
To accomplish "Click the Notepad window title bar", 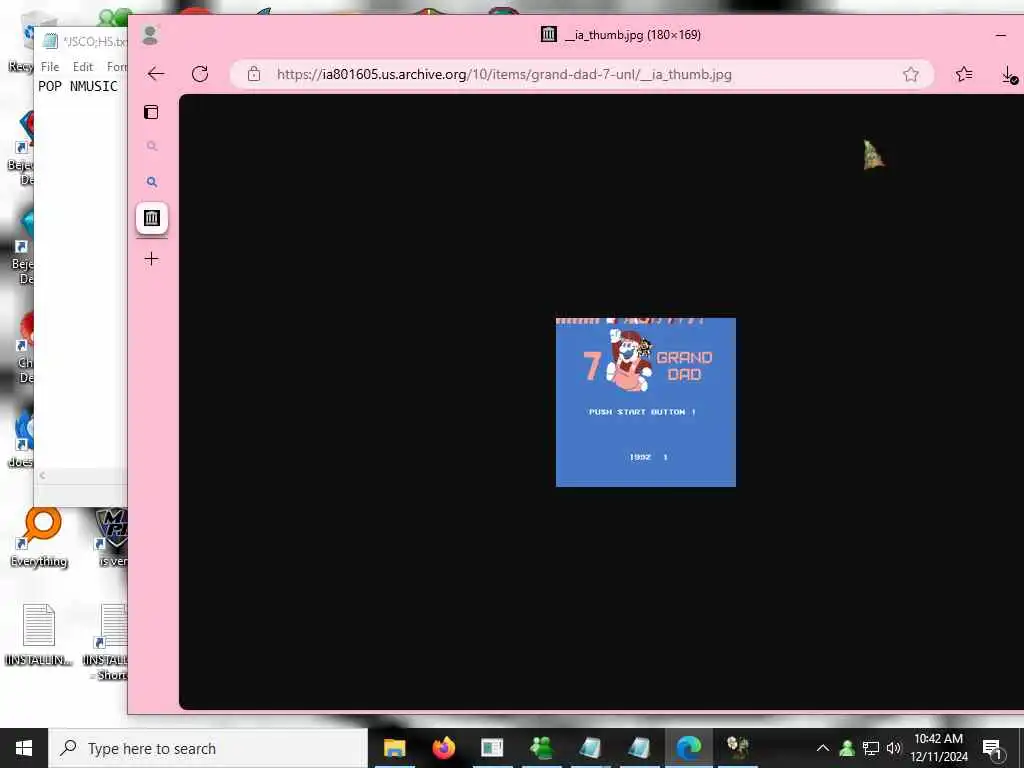I will tap(82, 41).
